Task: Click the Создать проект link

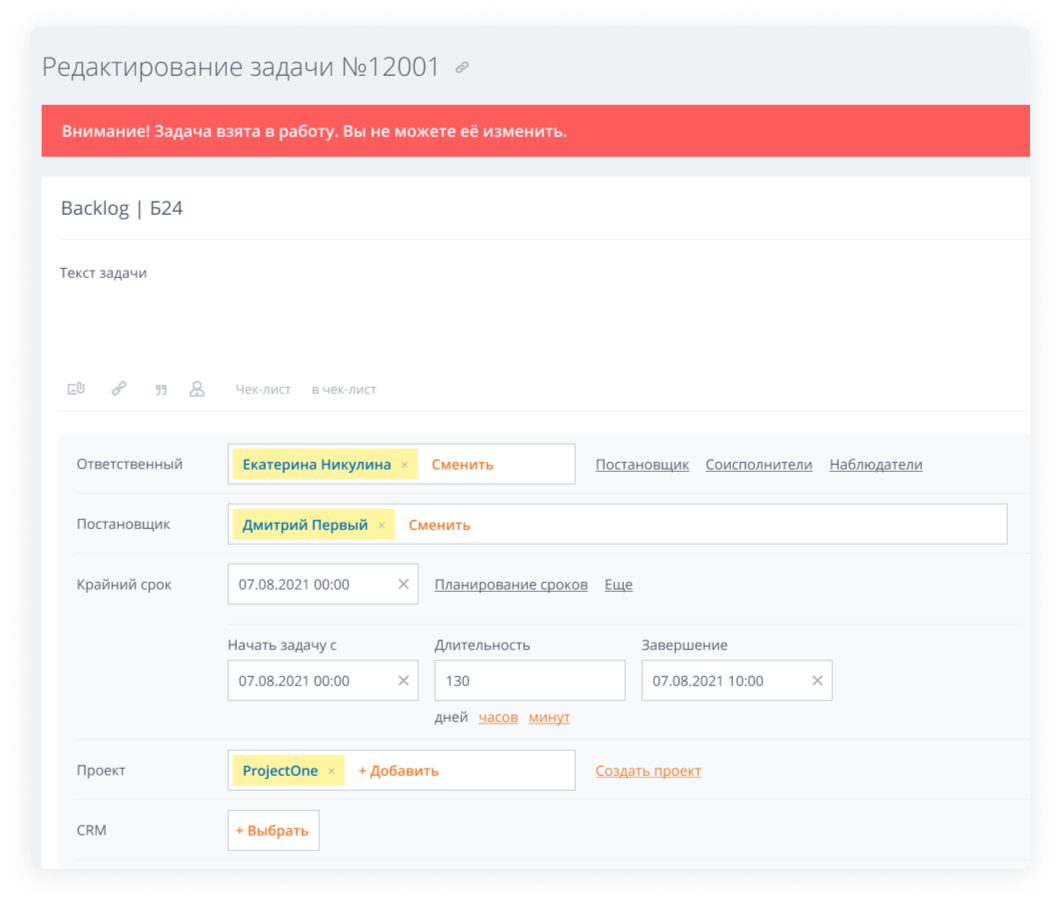Action: tap(648, 771)
